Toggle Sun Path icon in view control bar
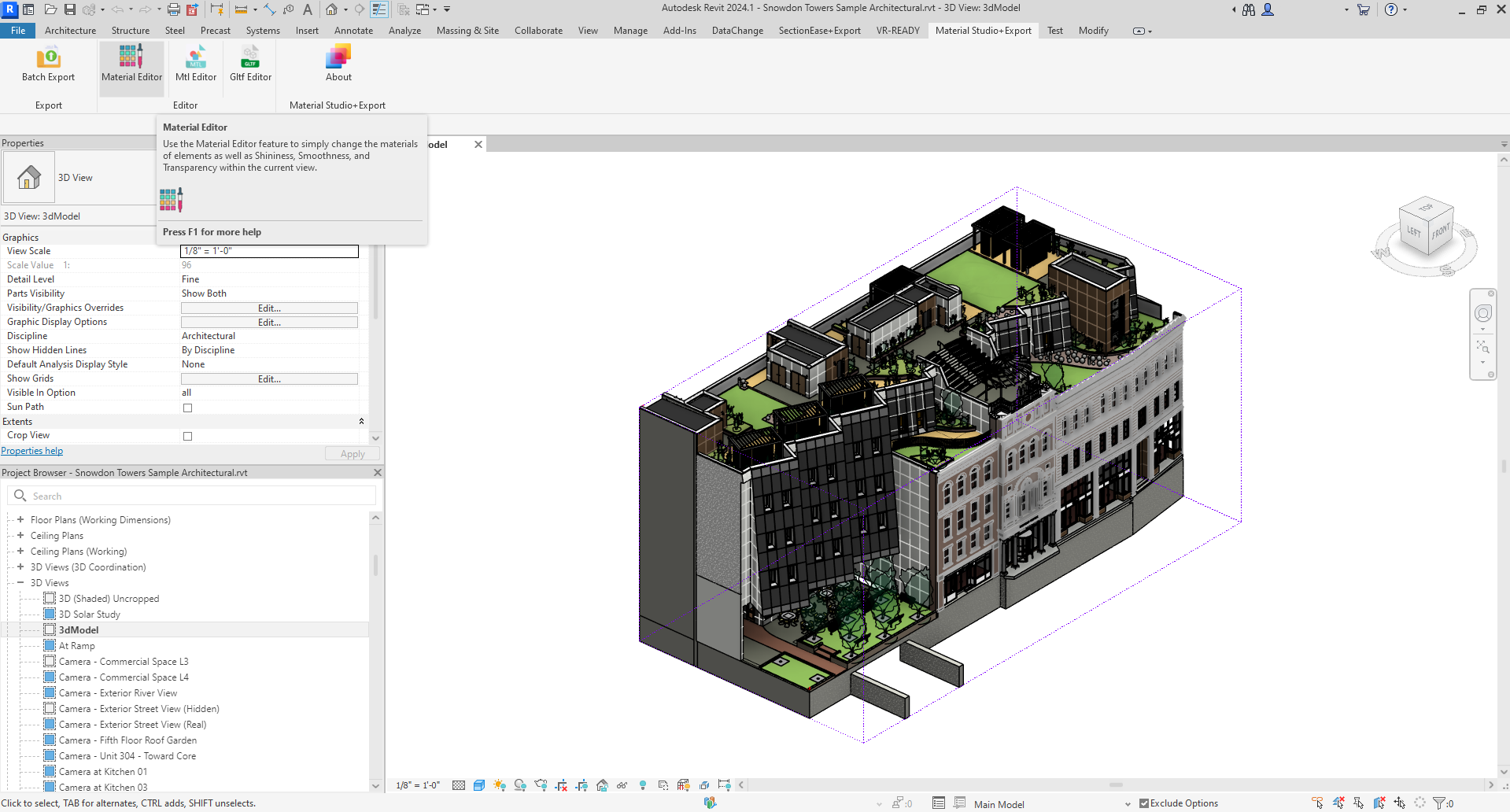Viewport: 1510px width, 812px height. click(499, 785)
